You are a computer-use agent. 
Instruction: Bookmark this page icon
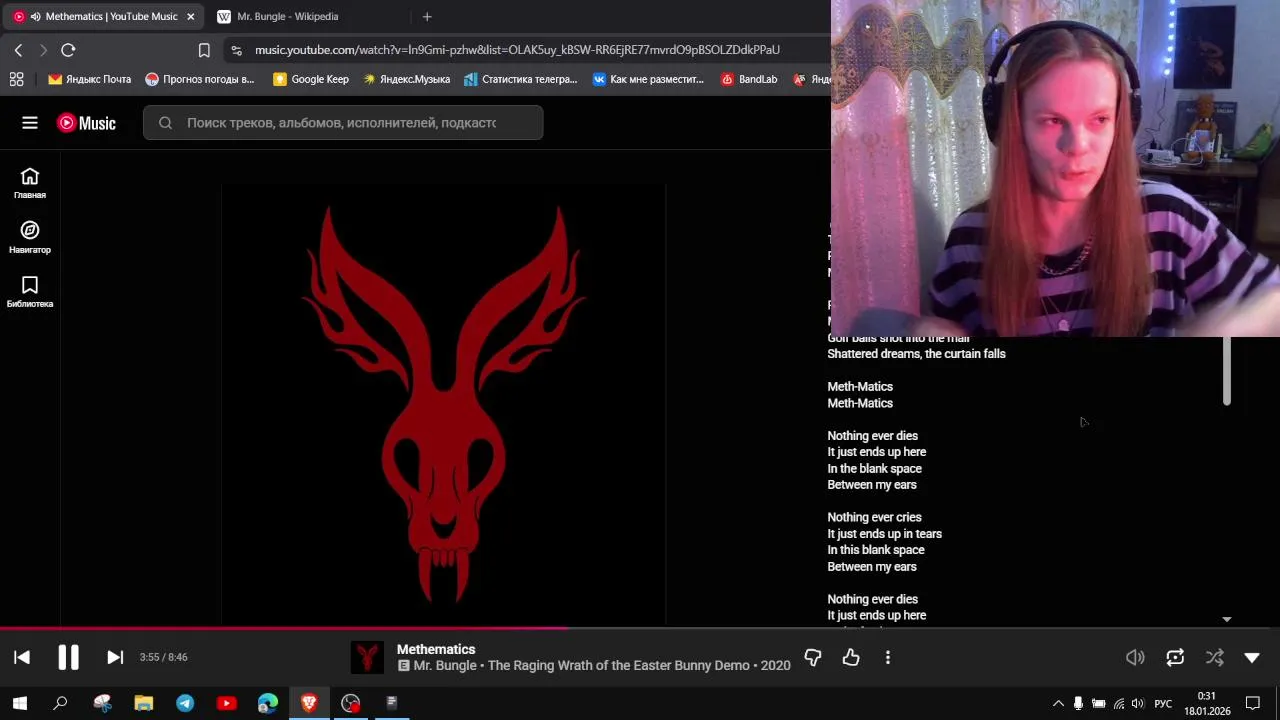pos(204,50)
